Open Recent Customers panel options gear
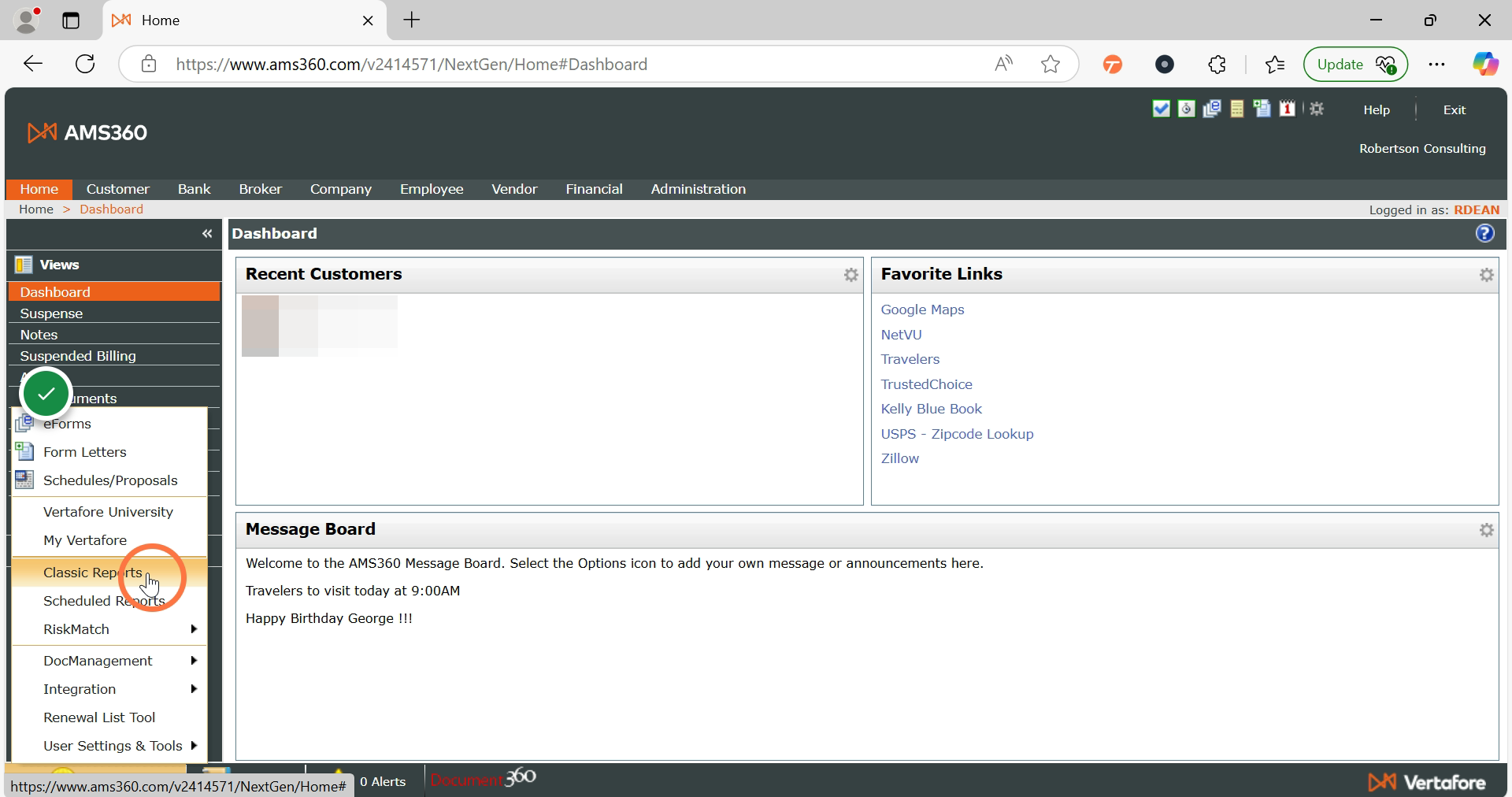Image resolution: width=1512 pixels, height=797 pixels. pyautogui.click(x=851, y=275)
